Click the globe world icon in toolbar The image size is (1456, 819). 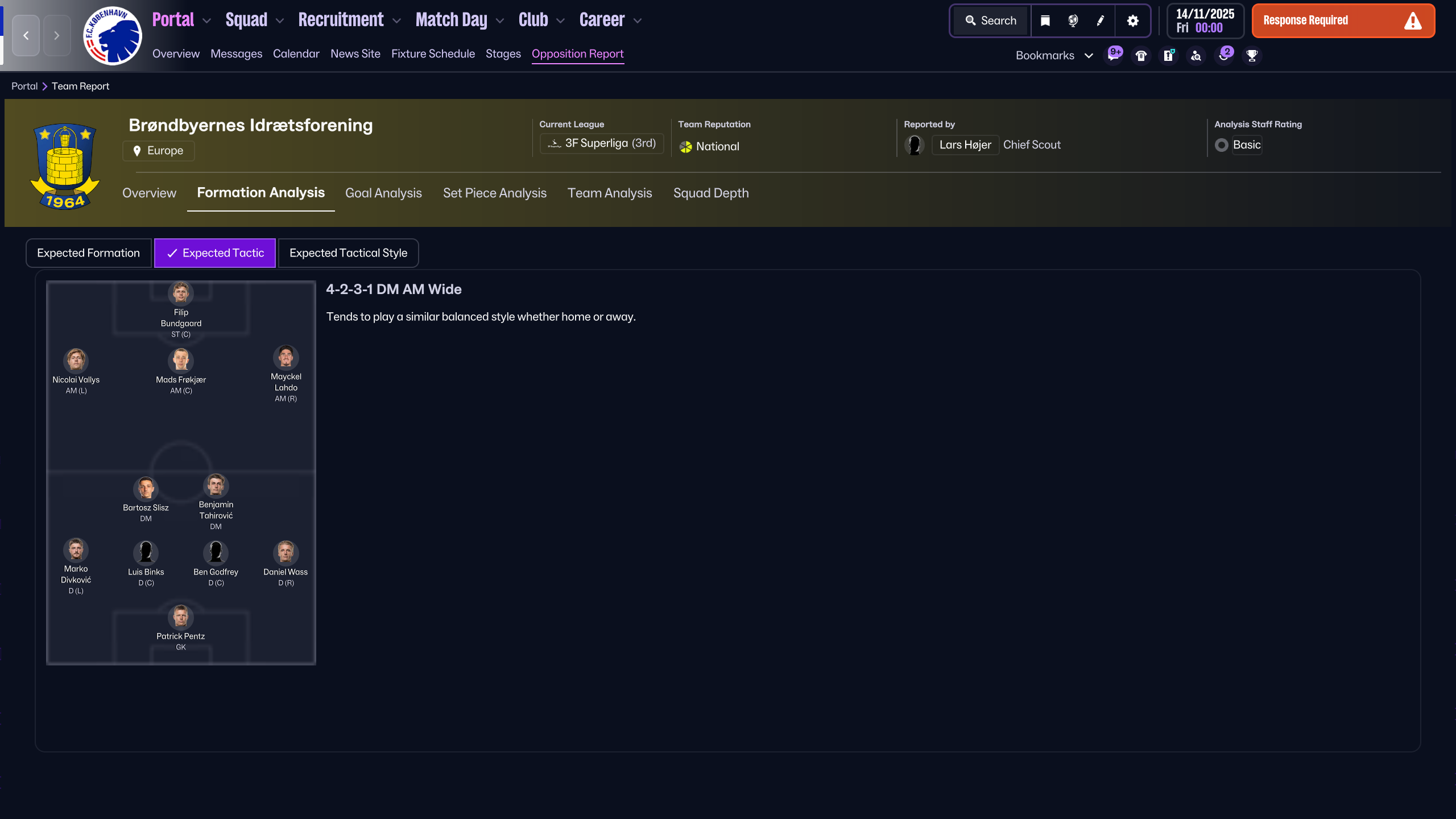point(1073,21)
